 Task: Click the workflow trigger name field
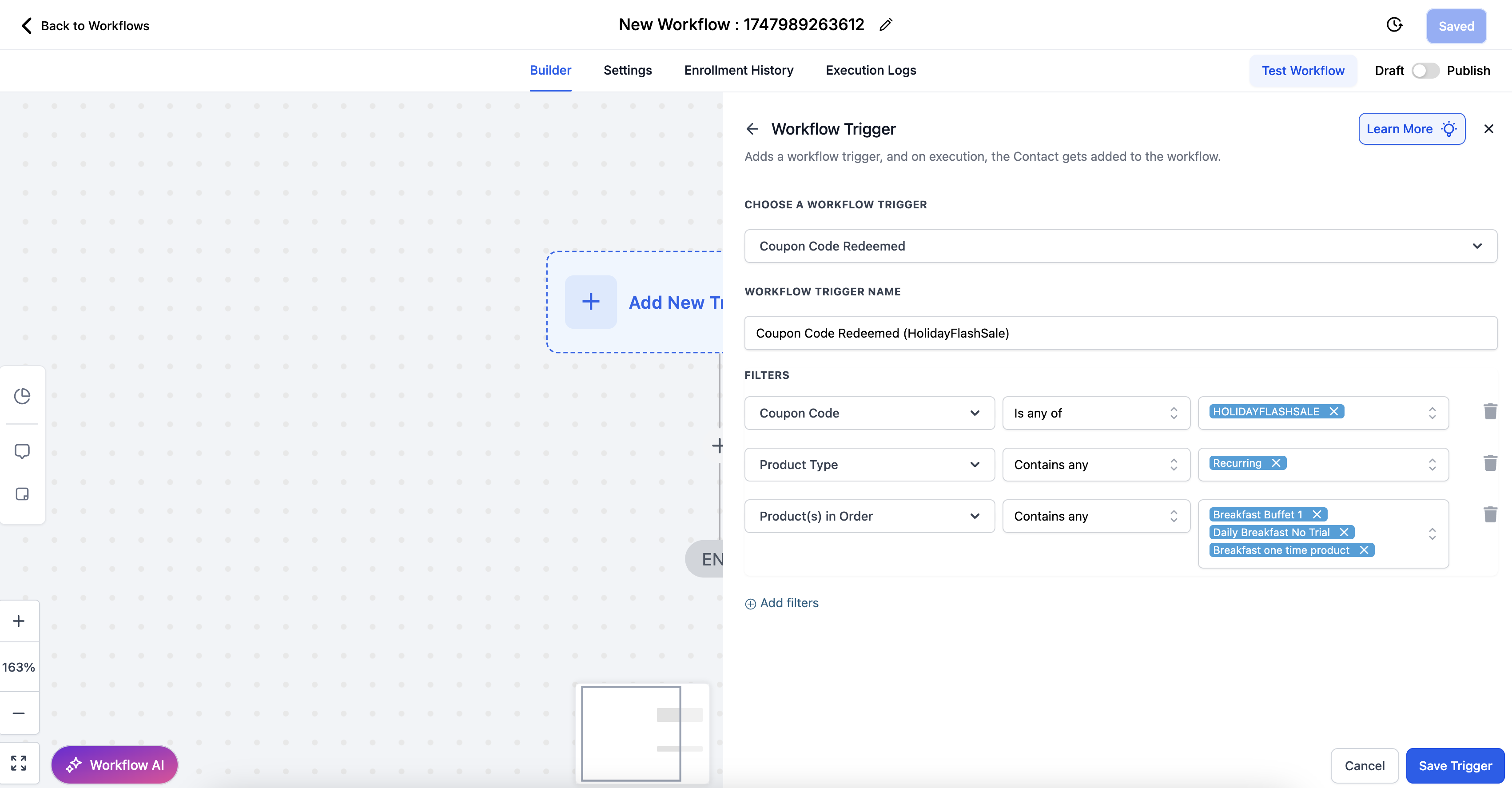click(1120, 333)
